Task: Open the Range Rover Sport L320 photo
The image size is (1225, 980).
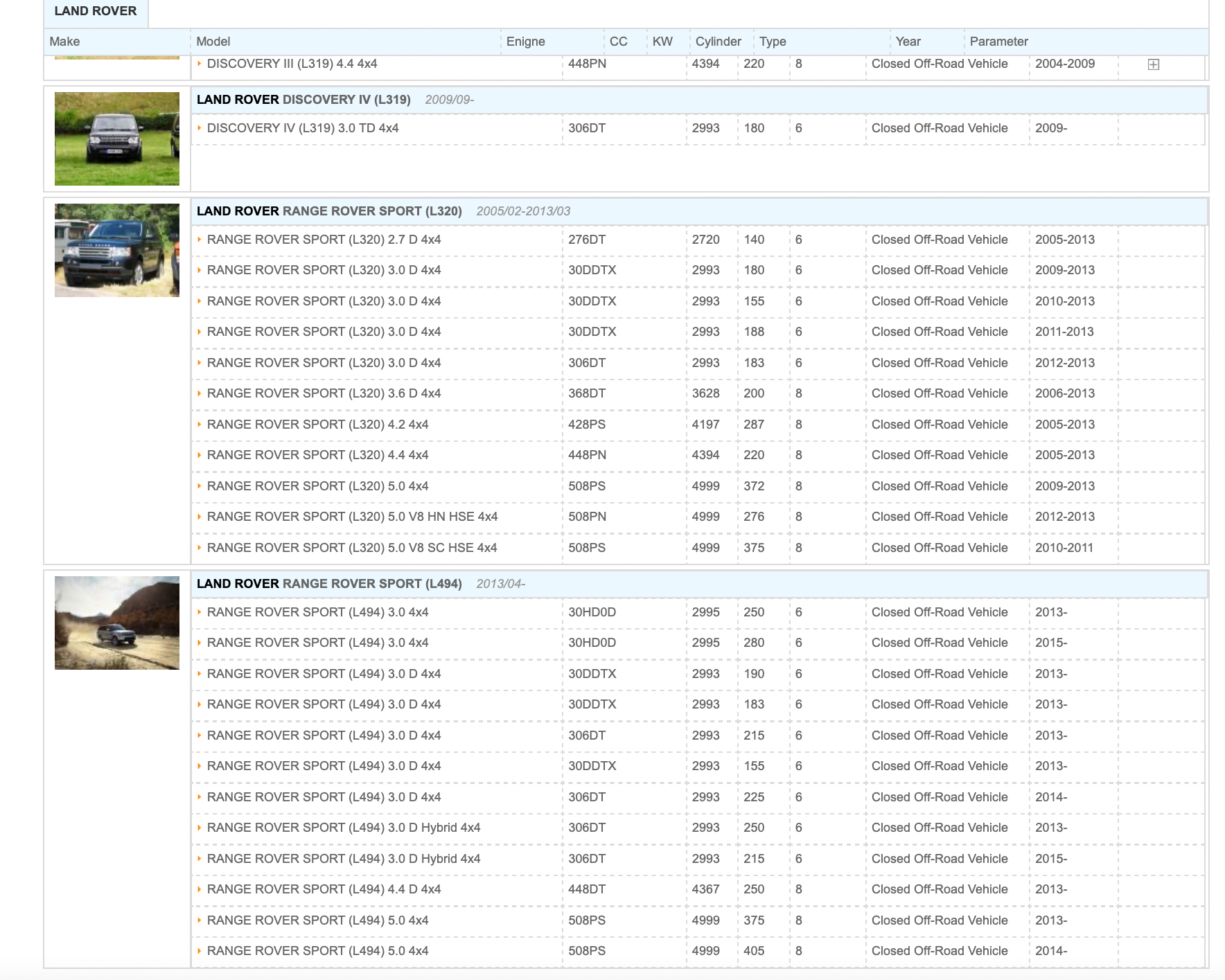Action: click(117, 250)
